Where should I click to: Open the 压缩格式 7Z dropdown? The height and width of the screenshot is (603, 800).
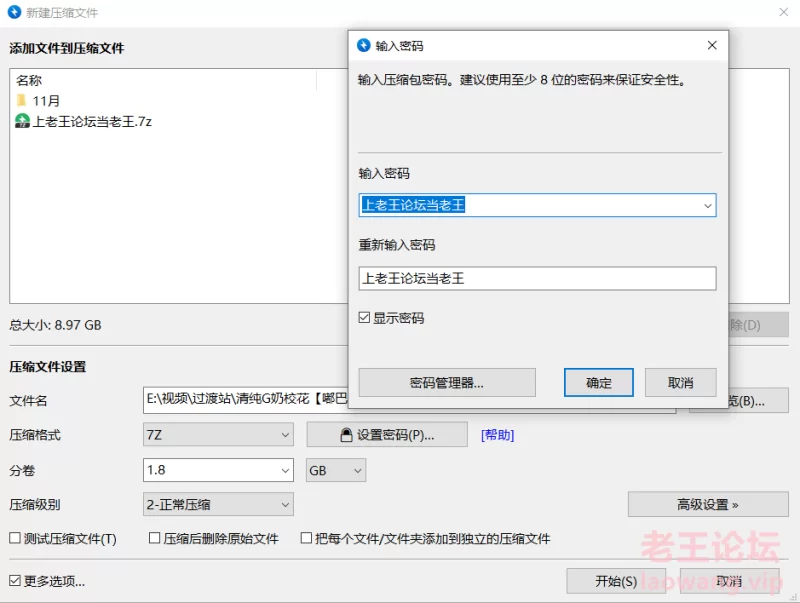click(218, 435)
